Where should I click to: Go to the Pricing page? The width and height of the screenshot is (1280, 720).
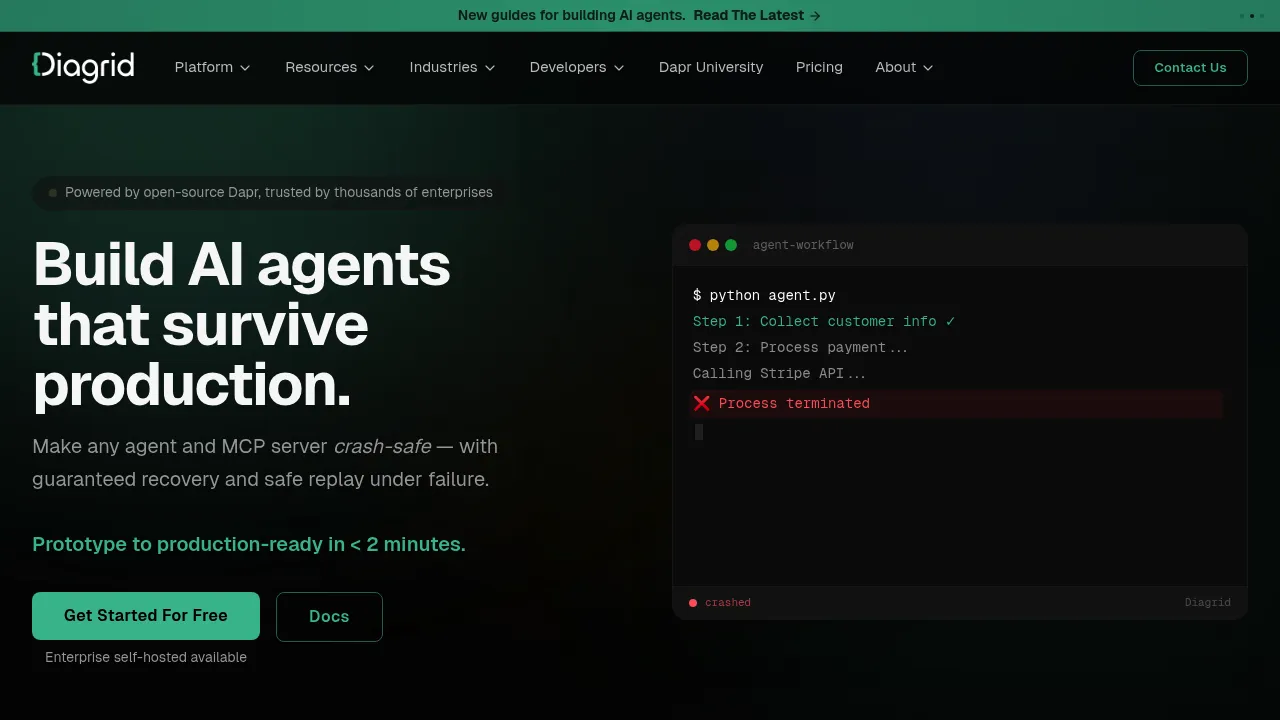819,67
